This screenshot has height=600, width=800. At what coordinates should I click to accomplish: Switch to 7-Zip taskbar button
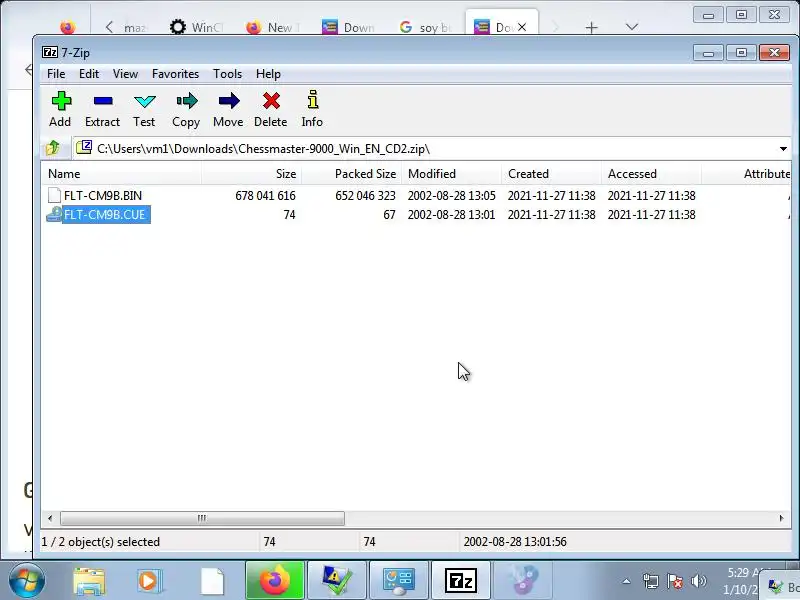[x=460, y=580]
